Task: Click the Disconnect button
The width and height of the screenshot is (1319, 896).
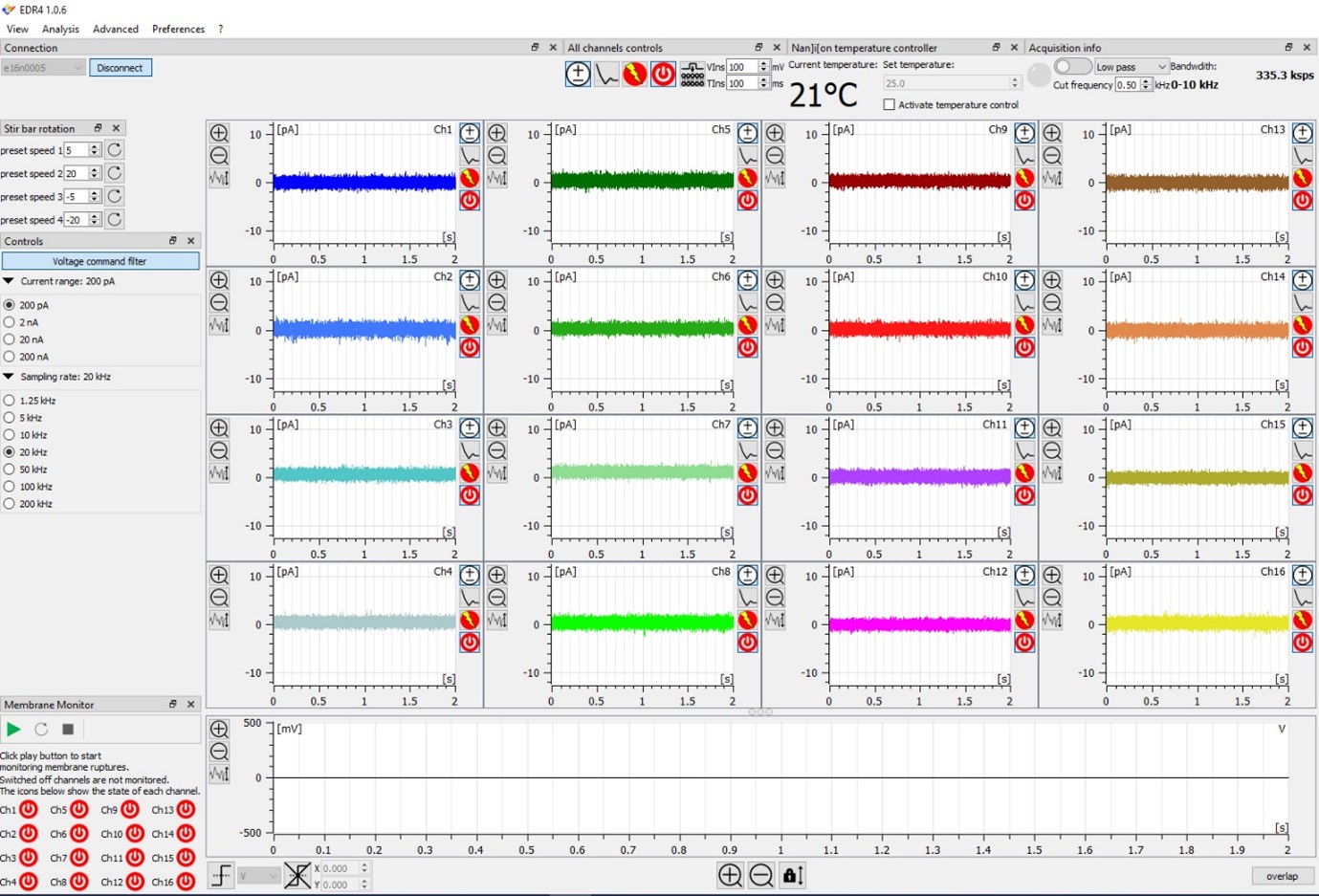Action: click(120, 68)
